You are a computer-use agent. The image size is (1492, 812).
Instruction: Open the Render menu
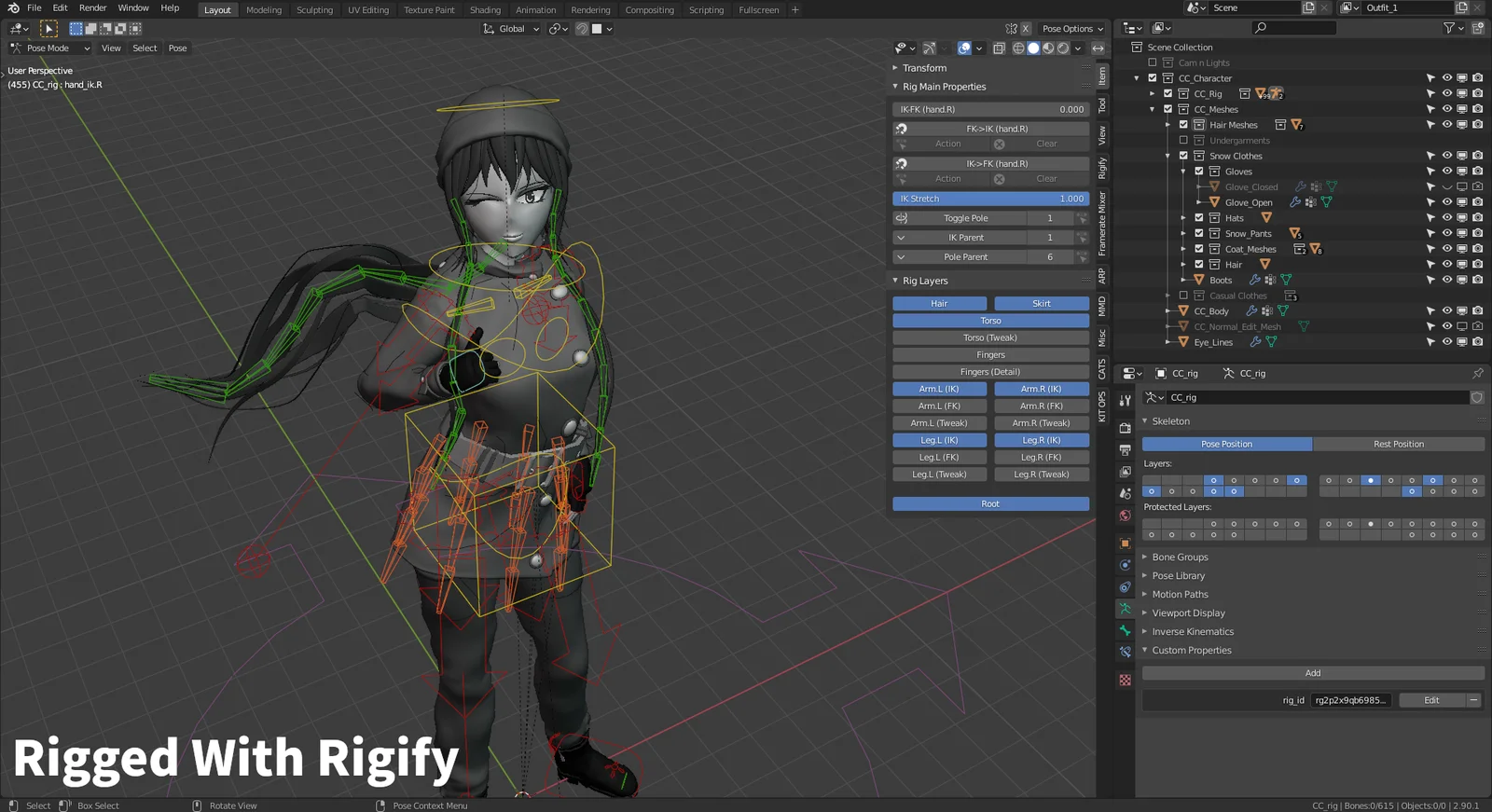pyautogui.click(x=92, y=8)
